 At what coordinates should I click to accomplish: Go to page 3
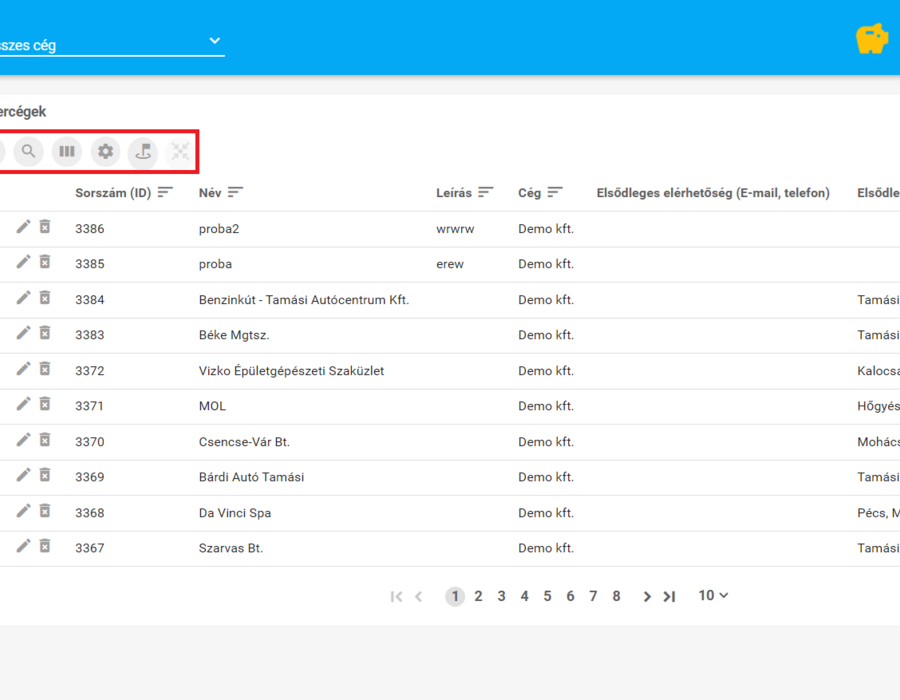[x=501, y=596]
